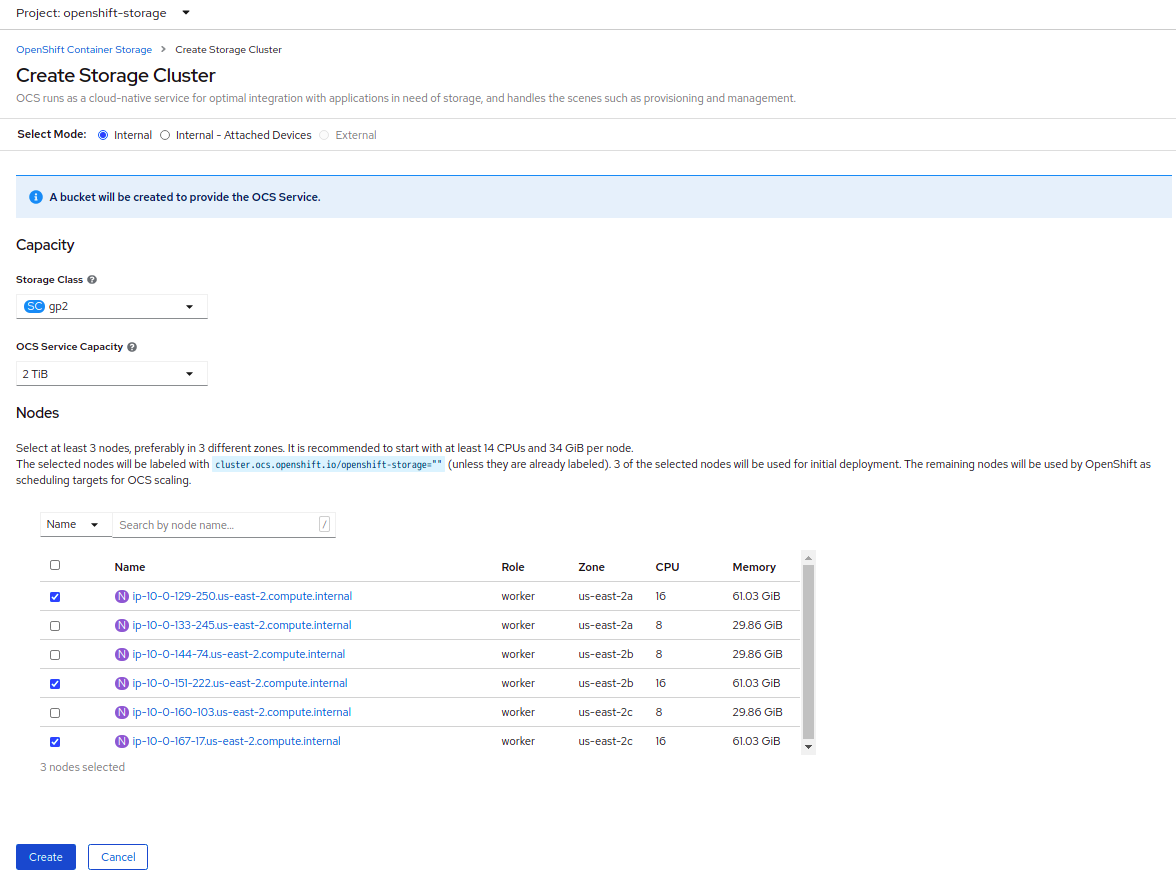
Task: Click node icon for ip-10-0-133-245
Action: pyautogui.click(x=122, y=626)
